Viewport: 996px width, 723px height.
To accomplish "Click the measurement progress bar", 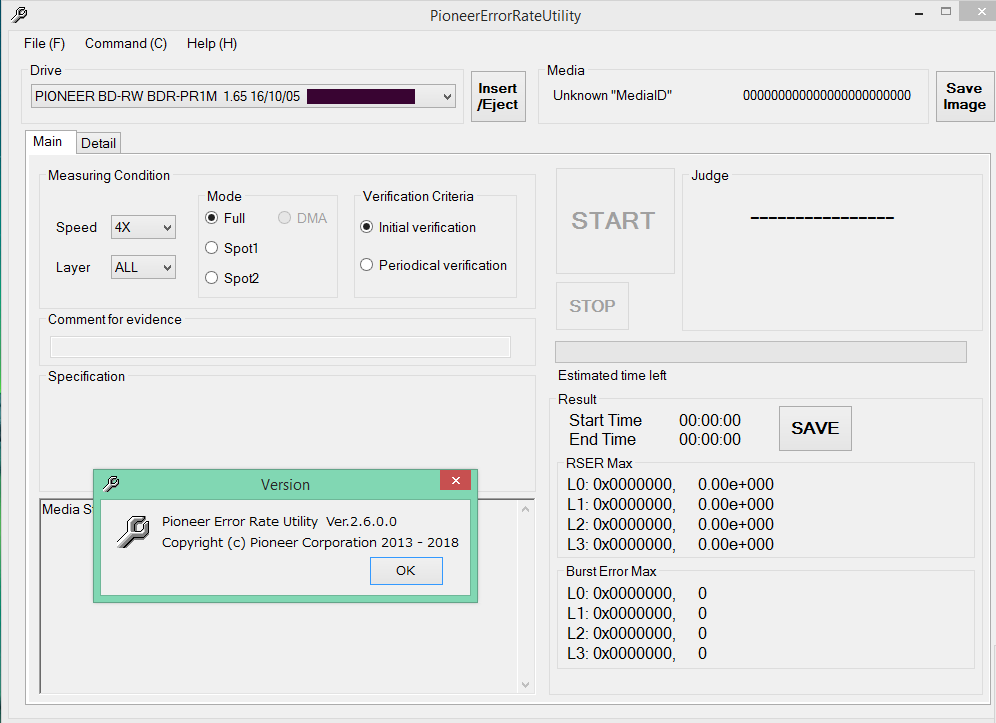I will pos(761,352).
